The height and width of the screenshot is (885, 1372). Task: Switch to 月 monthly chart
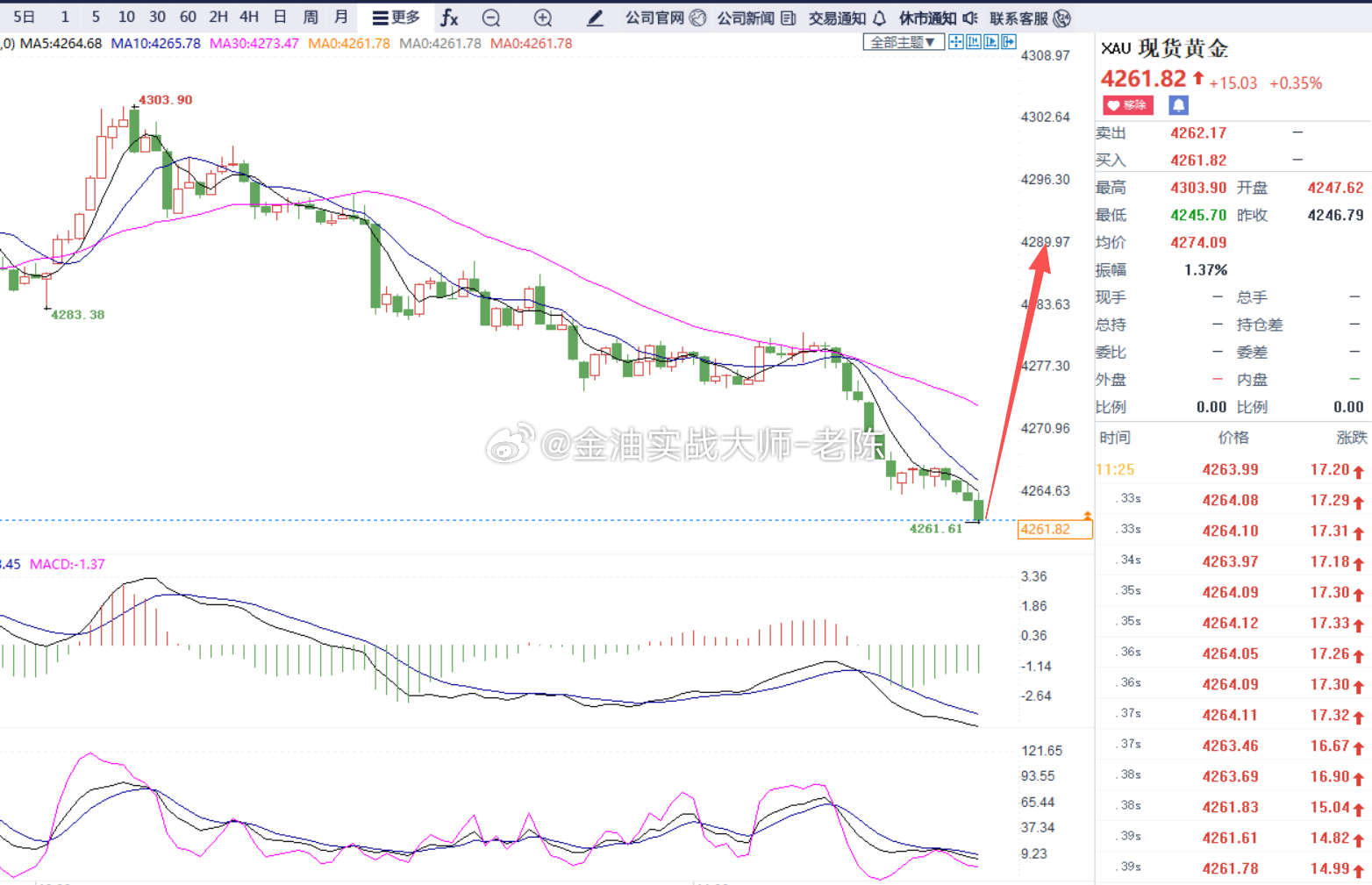(341, 17)
